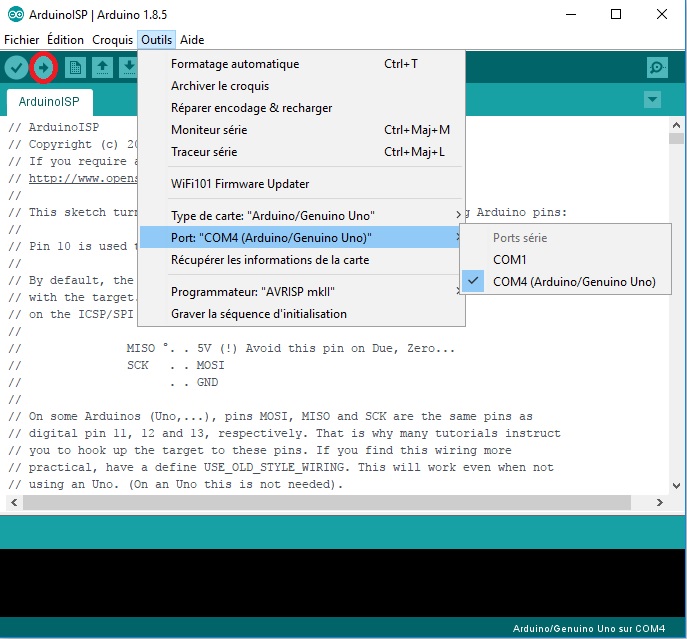Open Moniteur série from the menu
Image resolution: width=687 pixels, height=639 pixels.
301,130
